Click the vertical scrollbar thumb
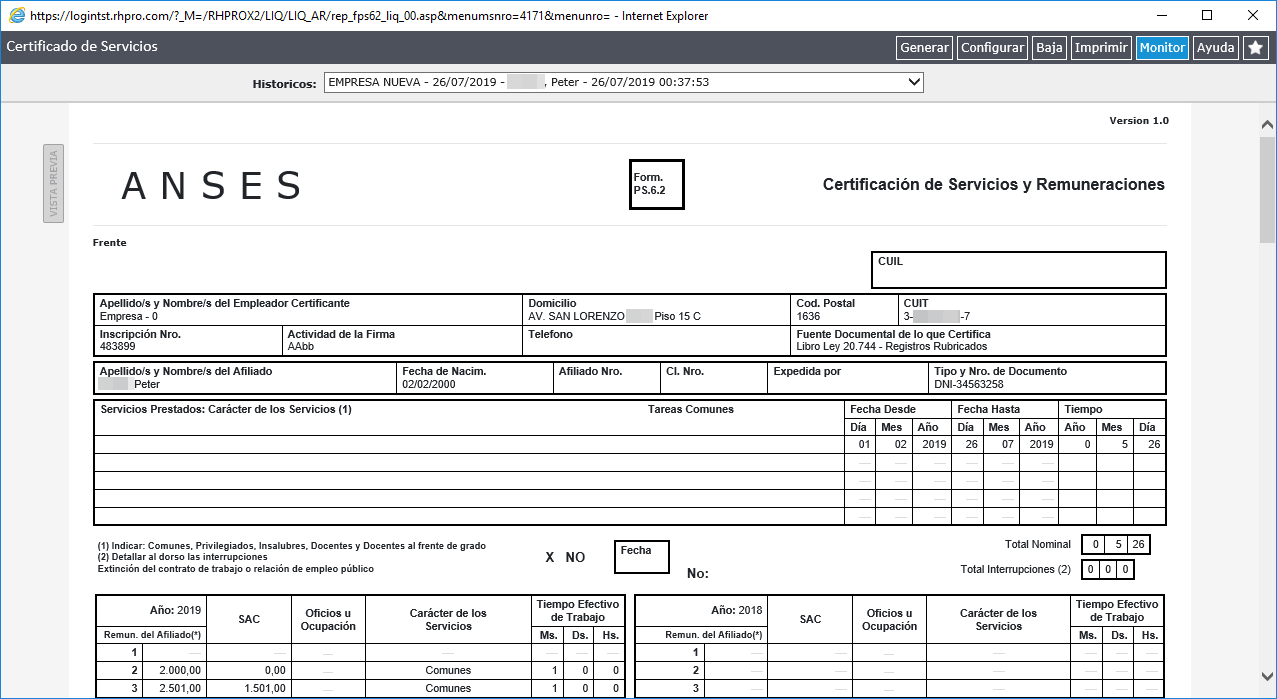1277x699 pixels. 1268,190
